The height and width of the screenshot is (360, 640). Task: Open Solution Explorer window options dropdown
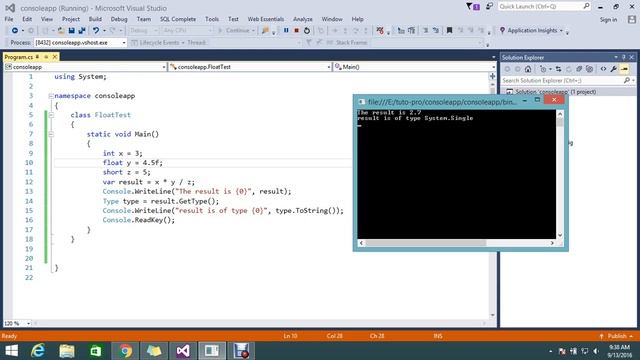tap(616, 58)
